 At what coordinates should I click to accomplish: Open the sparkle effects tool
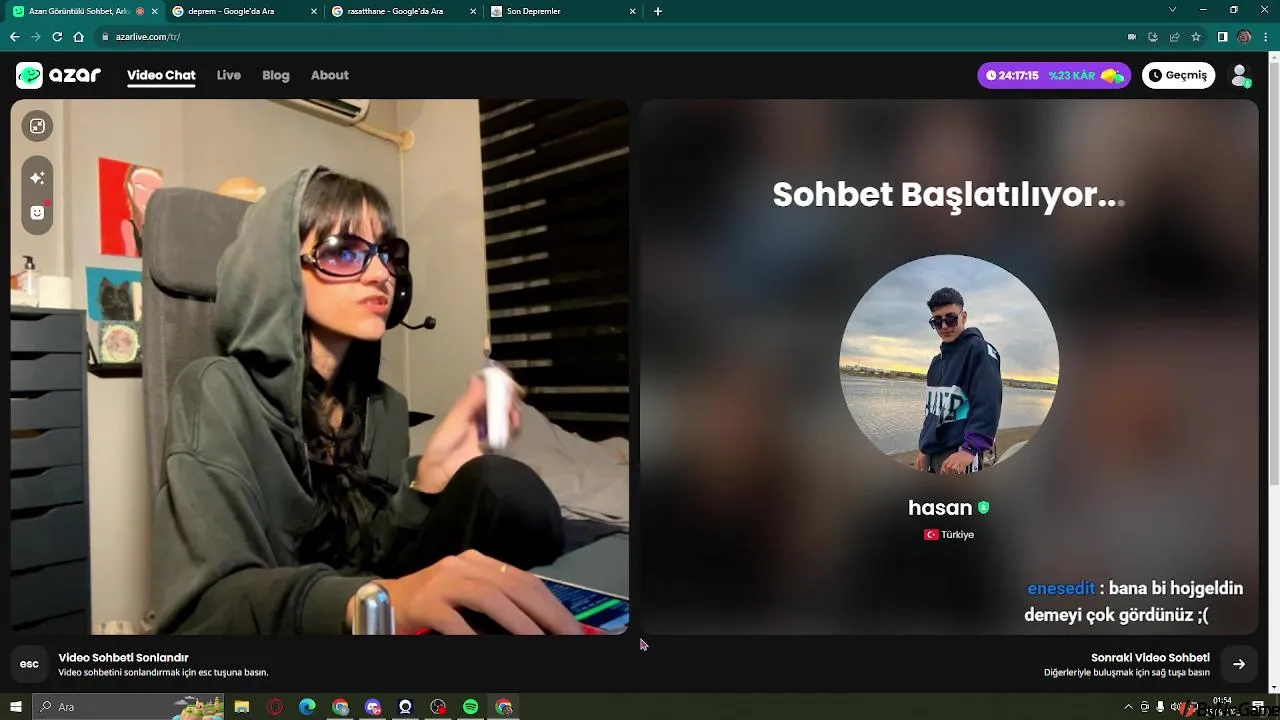pyautogui.click(x=37, y=178)
